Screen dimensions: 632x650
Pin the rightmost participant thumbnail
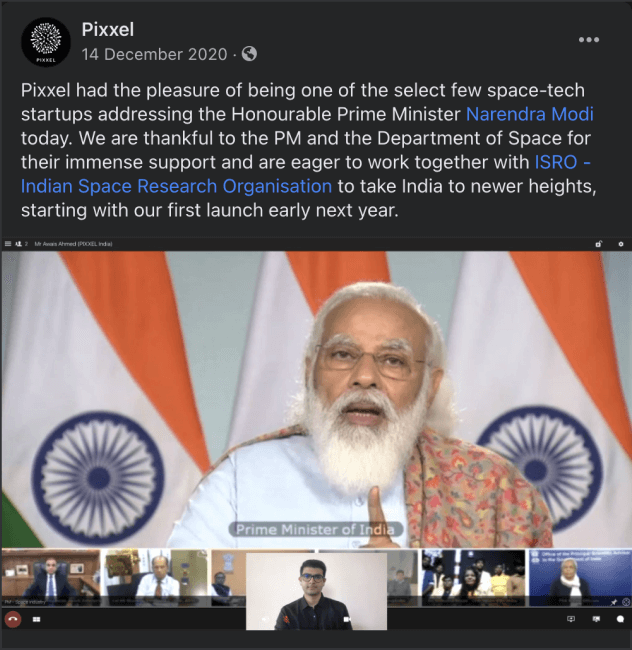[x=614, y=601]
